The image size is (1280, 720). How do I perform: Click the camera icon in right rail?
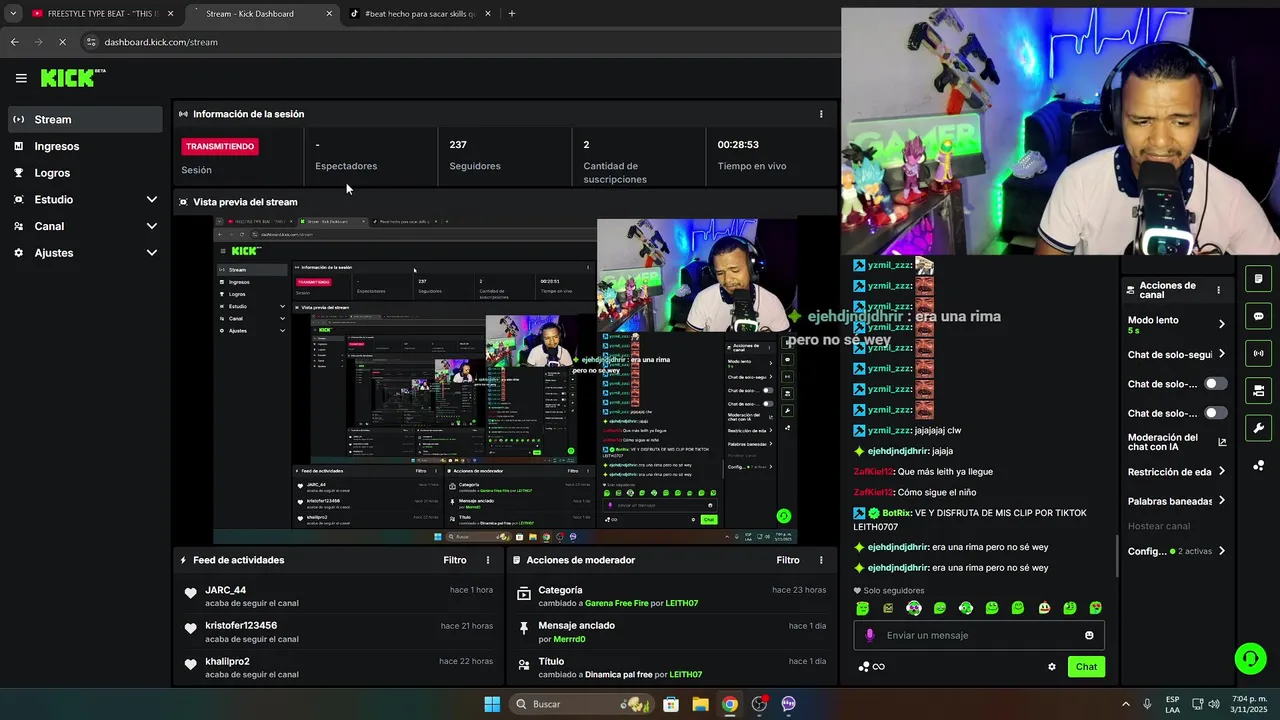coord(1258,390)
